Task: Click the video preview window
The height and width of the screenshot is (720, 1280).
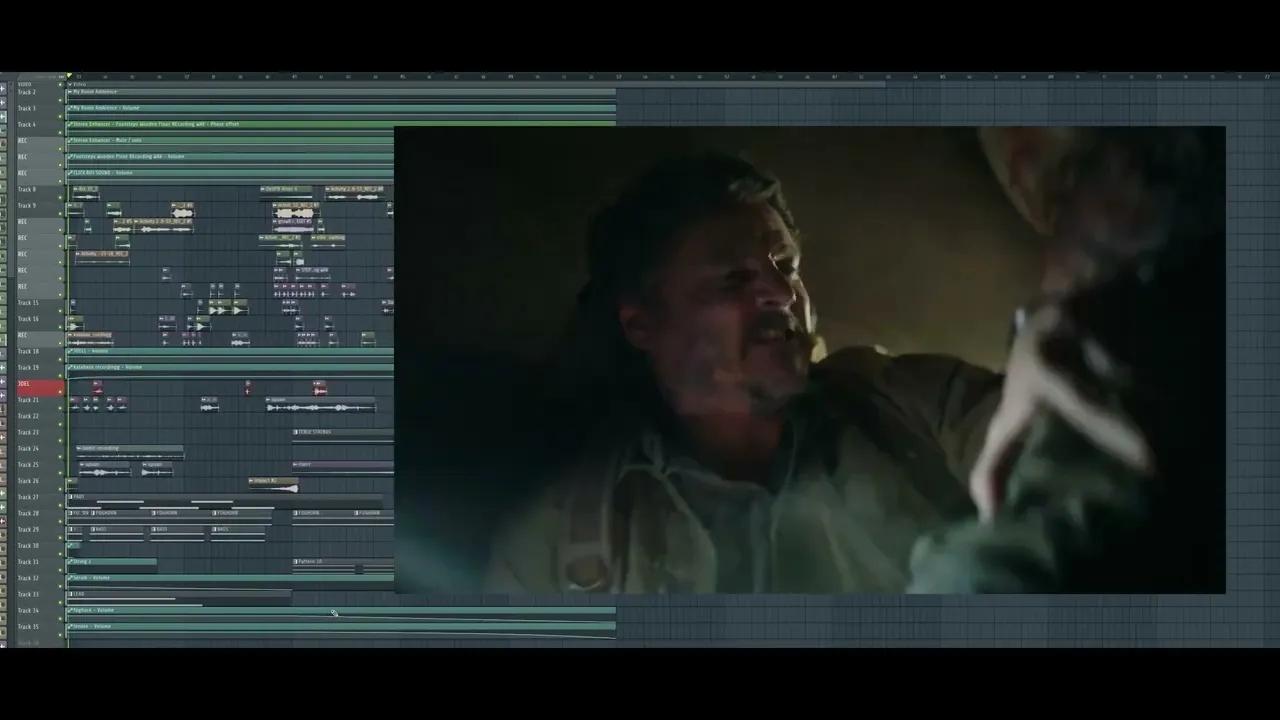Action: (809, 360)
